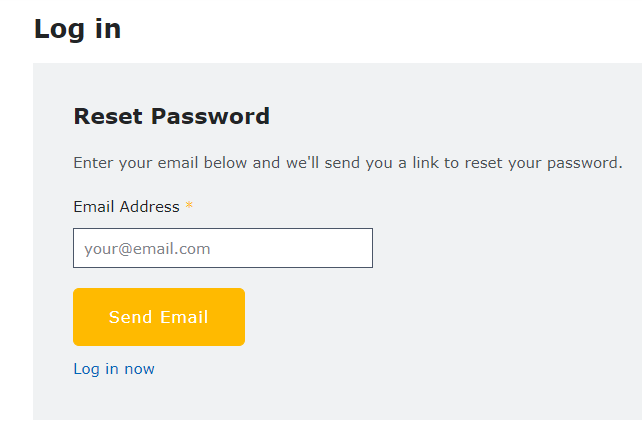Focus the your@email.com placeholder box
Viewport: 642px width, 428px height.
pos(222,248)
